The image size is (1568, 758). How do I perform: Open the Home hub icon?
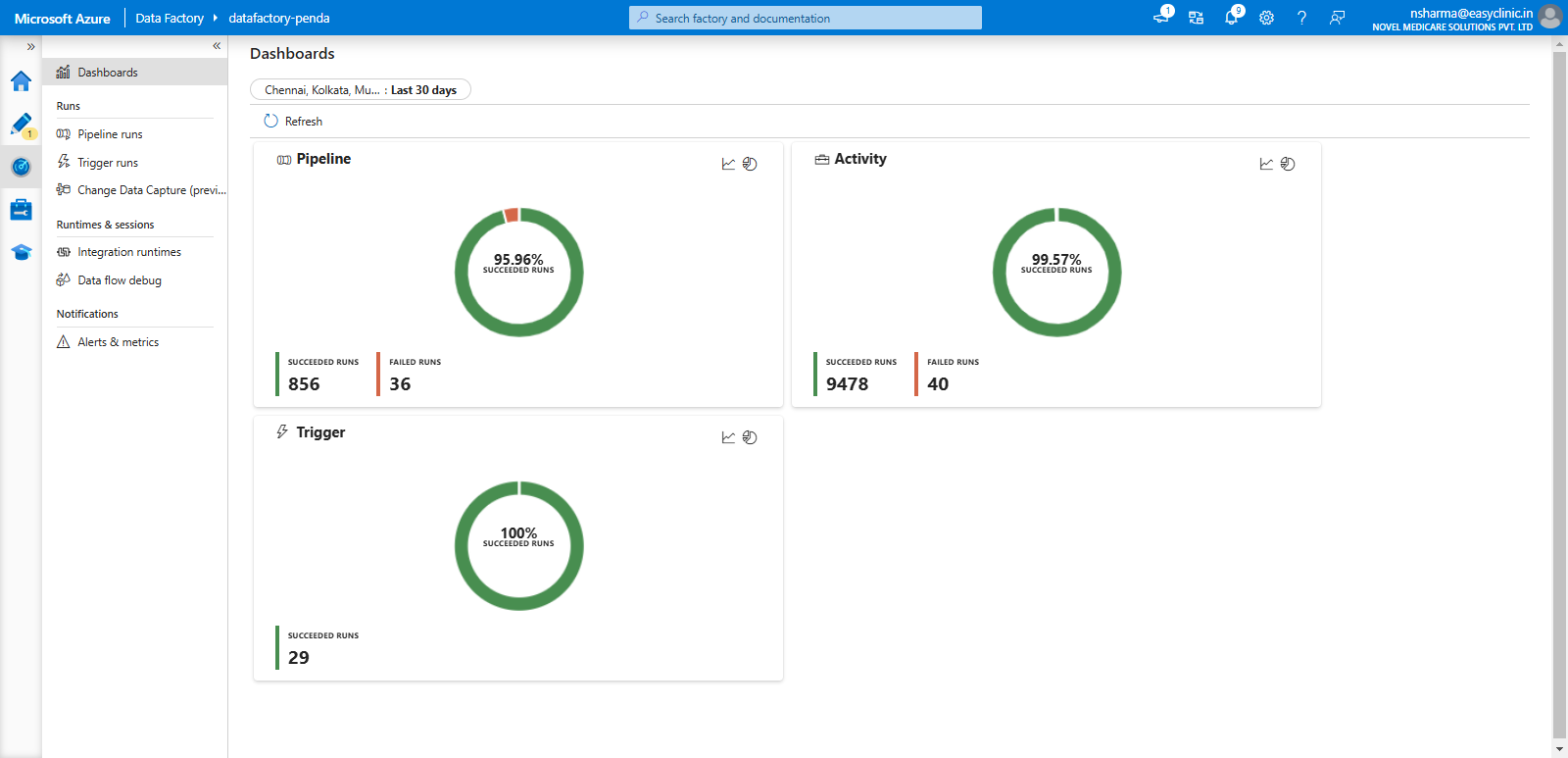[x=21, y=81]
